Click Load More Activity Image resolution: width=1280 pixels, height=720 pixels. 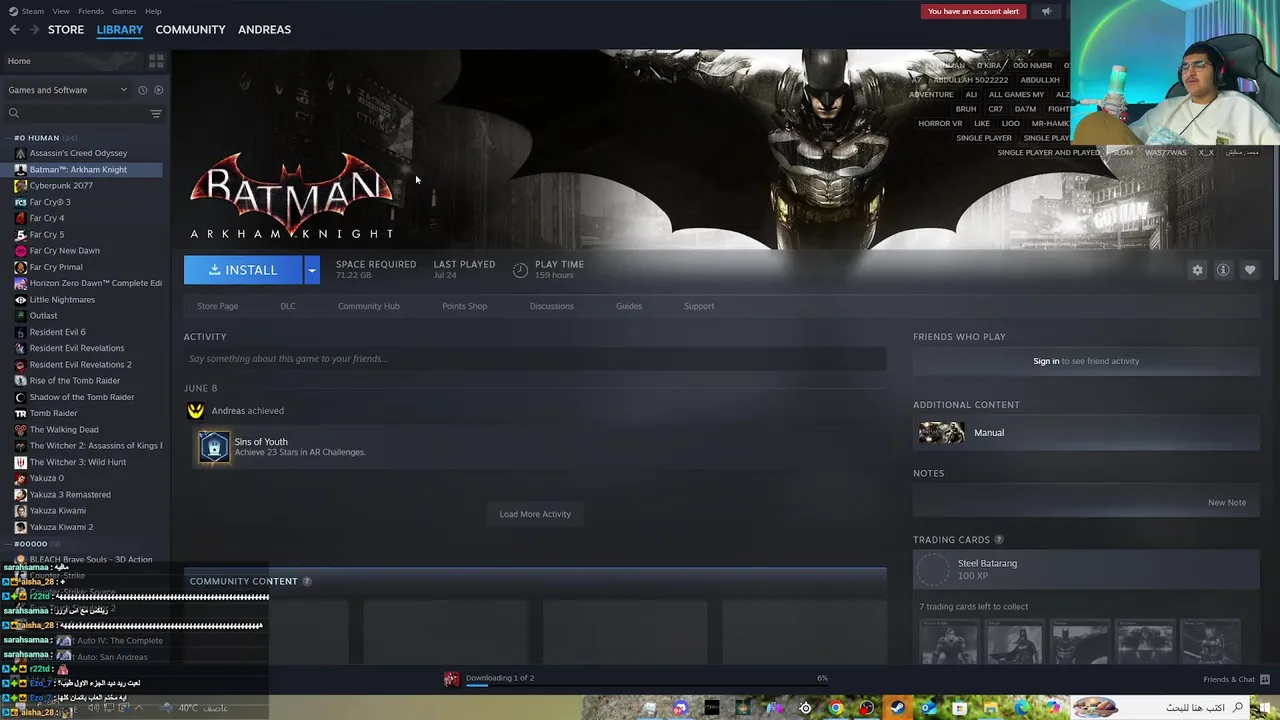(x=535, y=514)
